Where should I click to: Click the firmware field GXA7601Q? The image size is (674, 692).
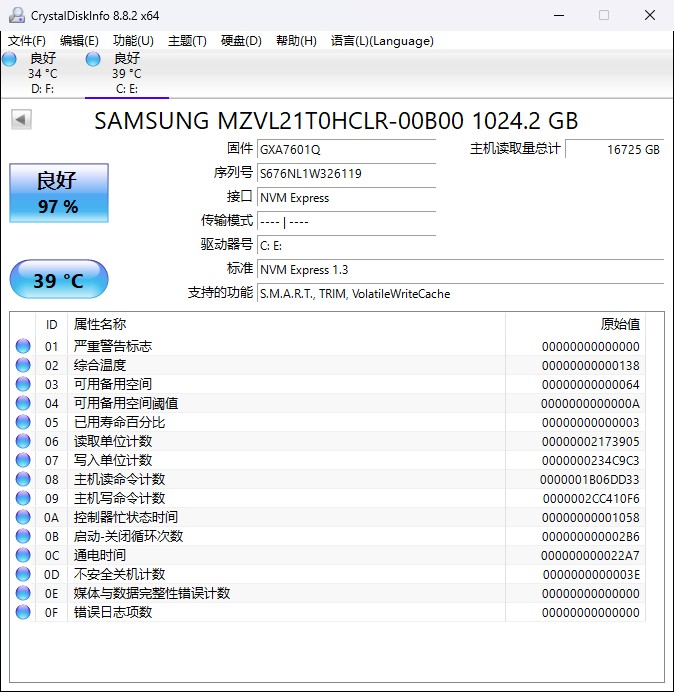(346, 149)
